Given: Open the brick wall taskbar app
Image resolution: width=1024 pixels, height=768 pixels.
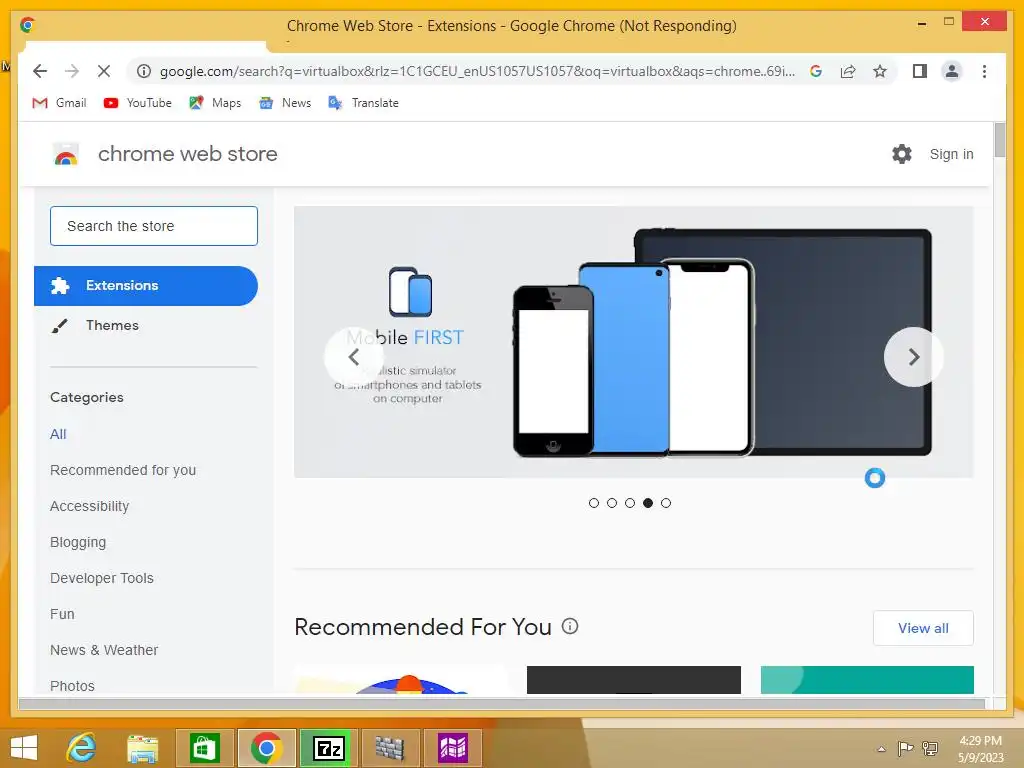Looking at the screenshot, I should (x=390, y=748).
